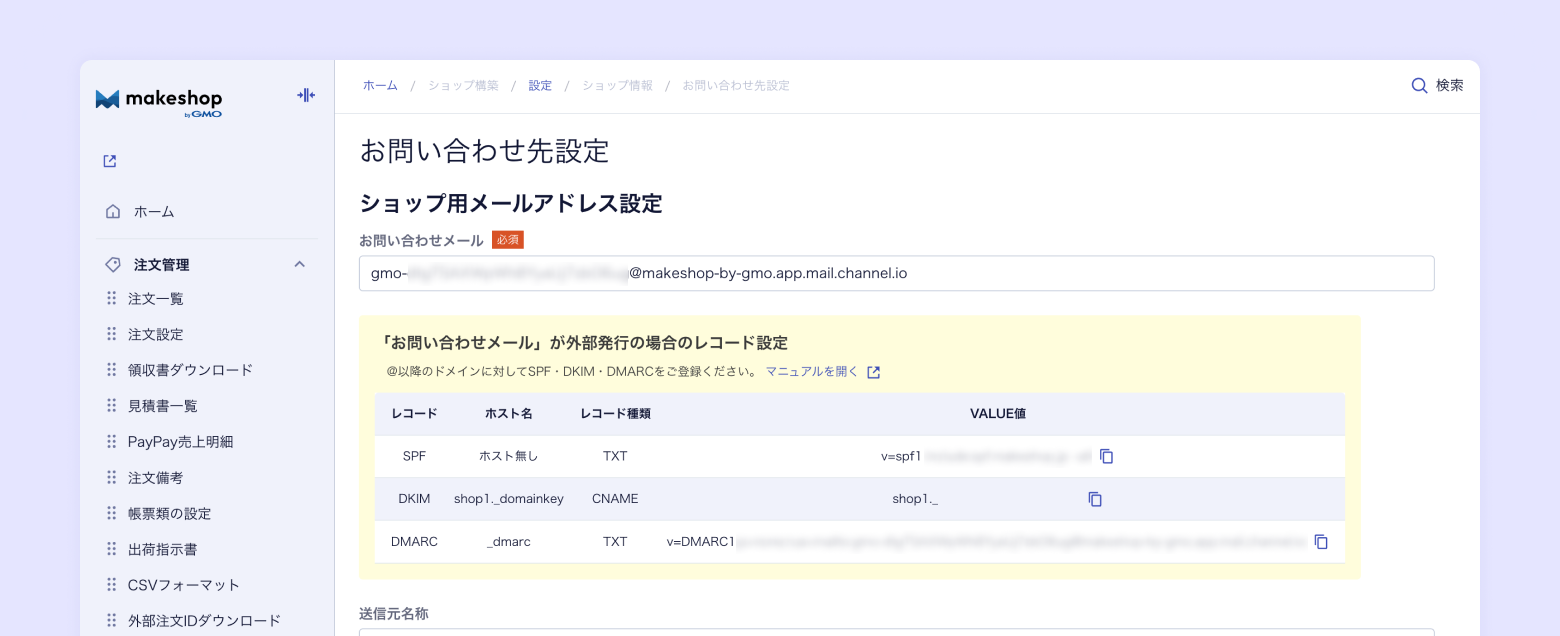Open 帳票類の設定 in the sidebar
The width and height of the screenshot is (1560, 636).
pyautogui.click(x=170, y=513)
